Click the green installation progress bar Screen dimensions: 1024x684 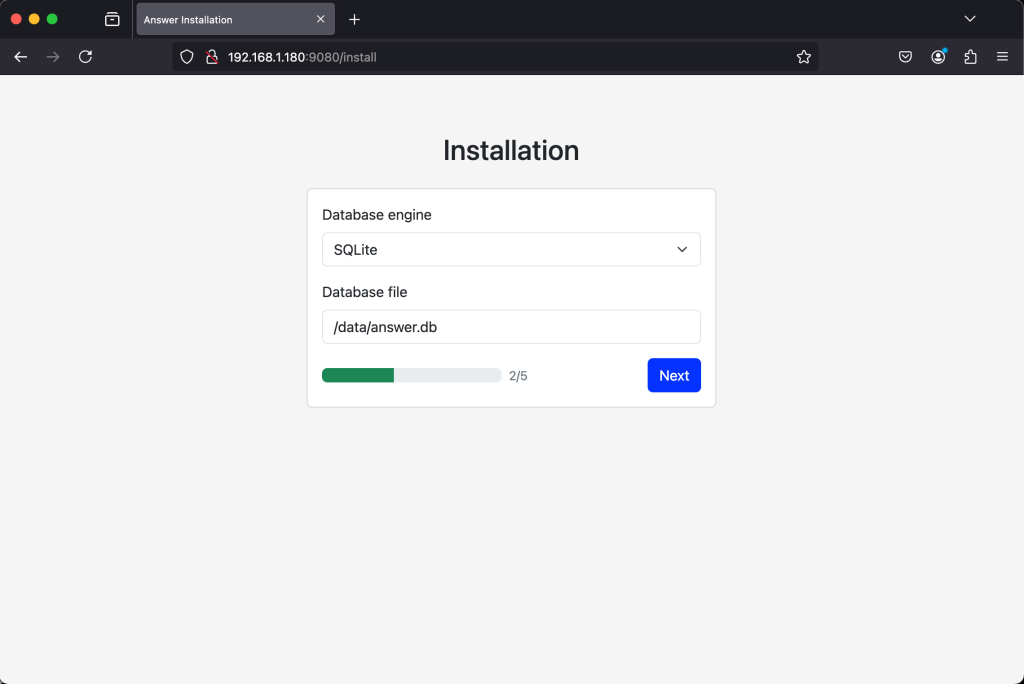pos(357,375)
